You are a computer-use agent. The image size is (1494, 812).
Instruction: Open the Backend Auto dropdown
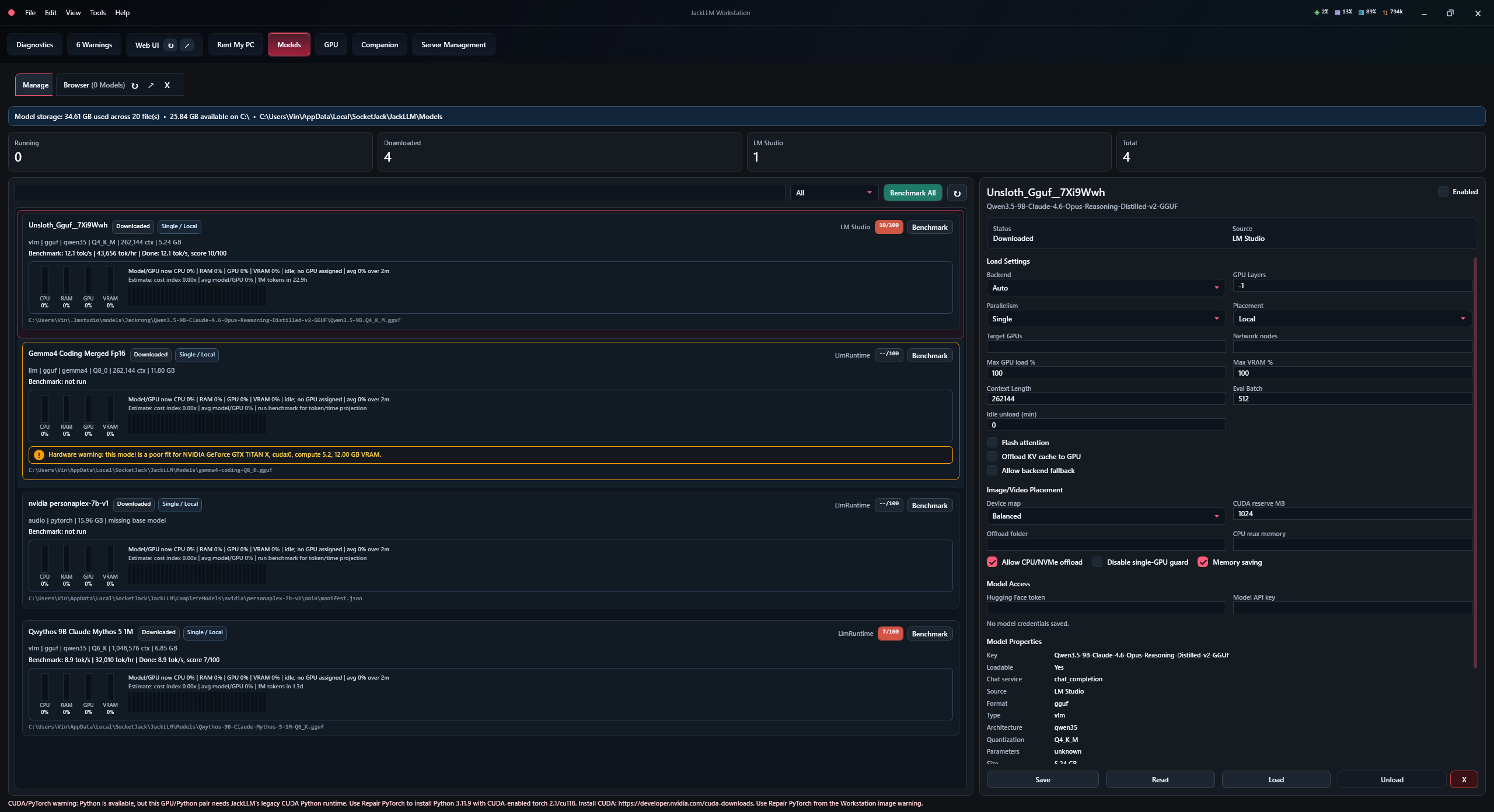click(1106, 288)
